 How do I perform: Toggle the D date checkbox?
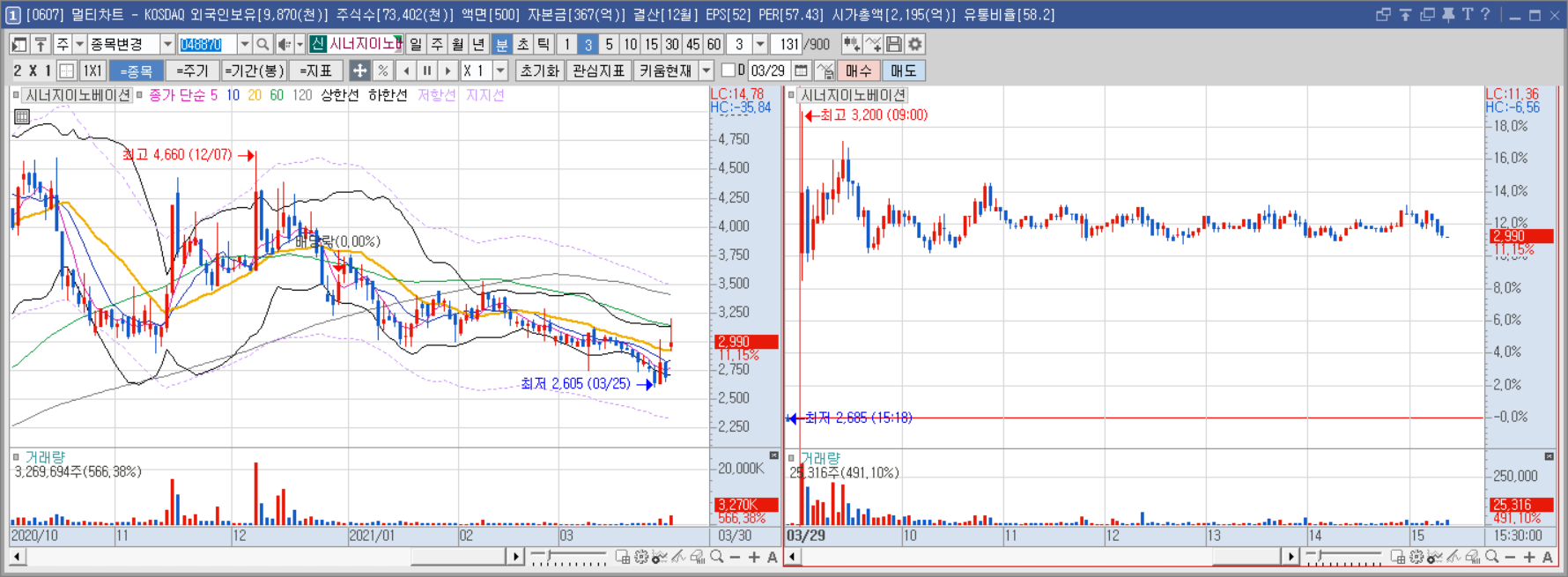pyautogui.click(x=728, y=70)
